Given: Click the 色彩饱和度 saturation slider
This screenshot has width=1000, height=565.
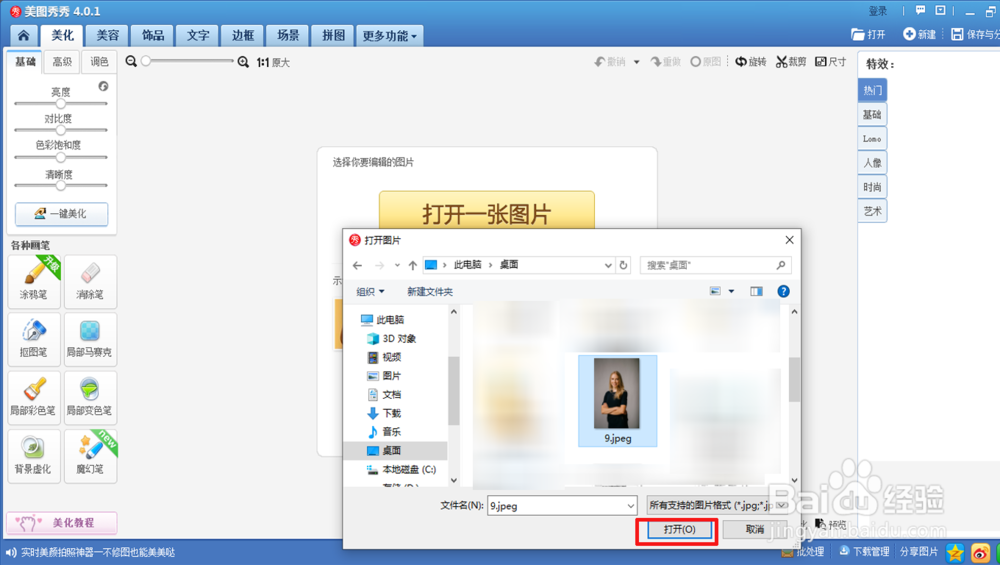Looking at the screenshot, I should [61, 157].
